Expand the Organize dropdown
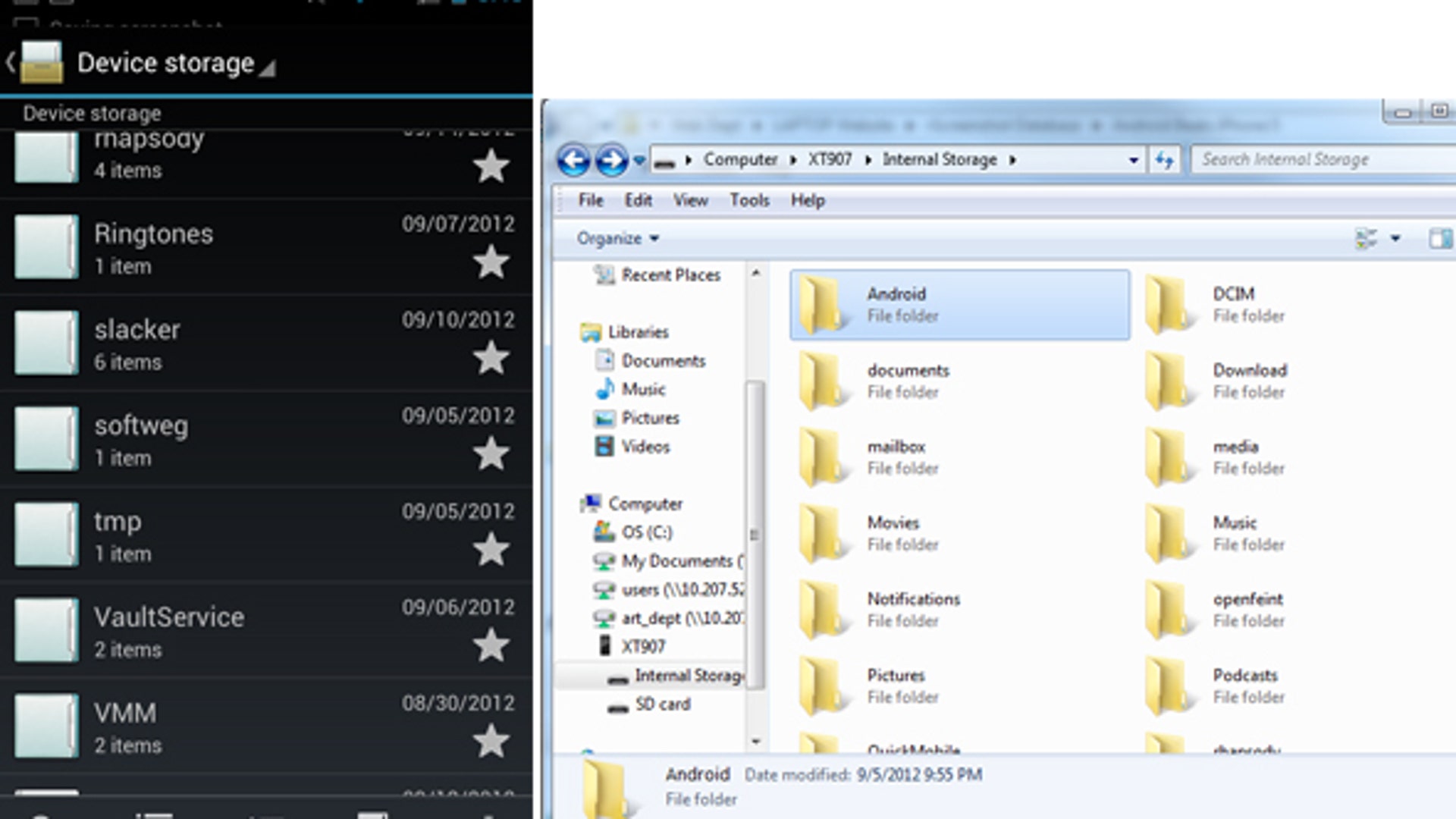 (617, 239)
